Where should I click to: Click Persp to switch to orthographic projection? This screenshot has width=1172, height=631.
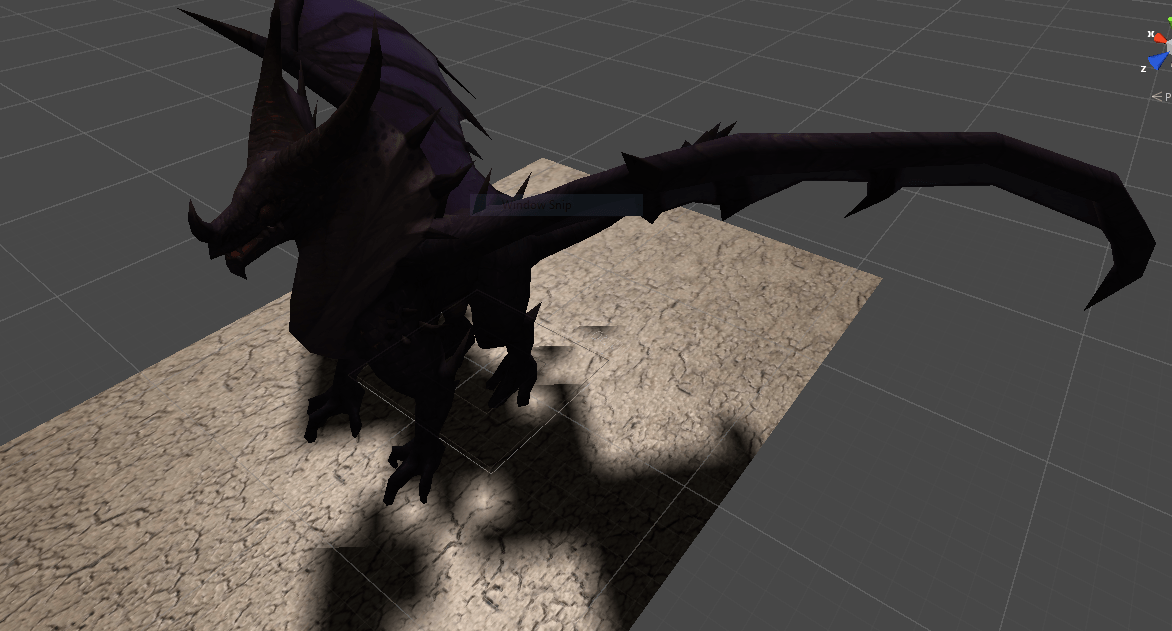pos(1166,97)
